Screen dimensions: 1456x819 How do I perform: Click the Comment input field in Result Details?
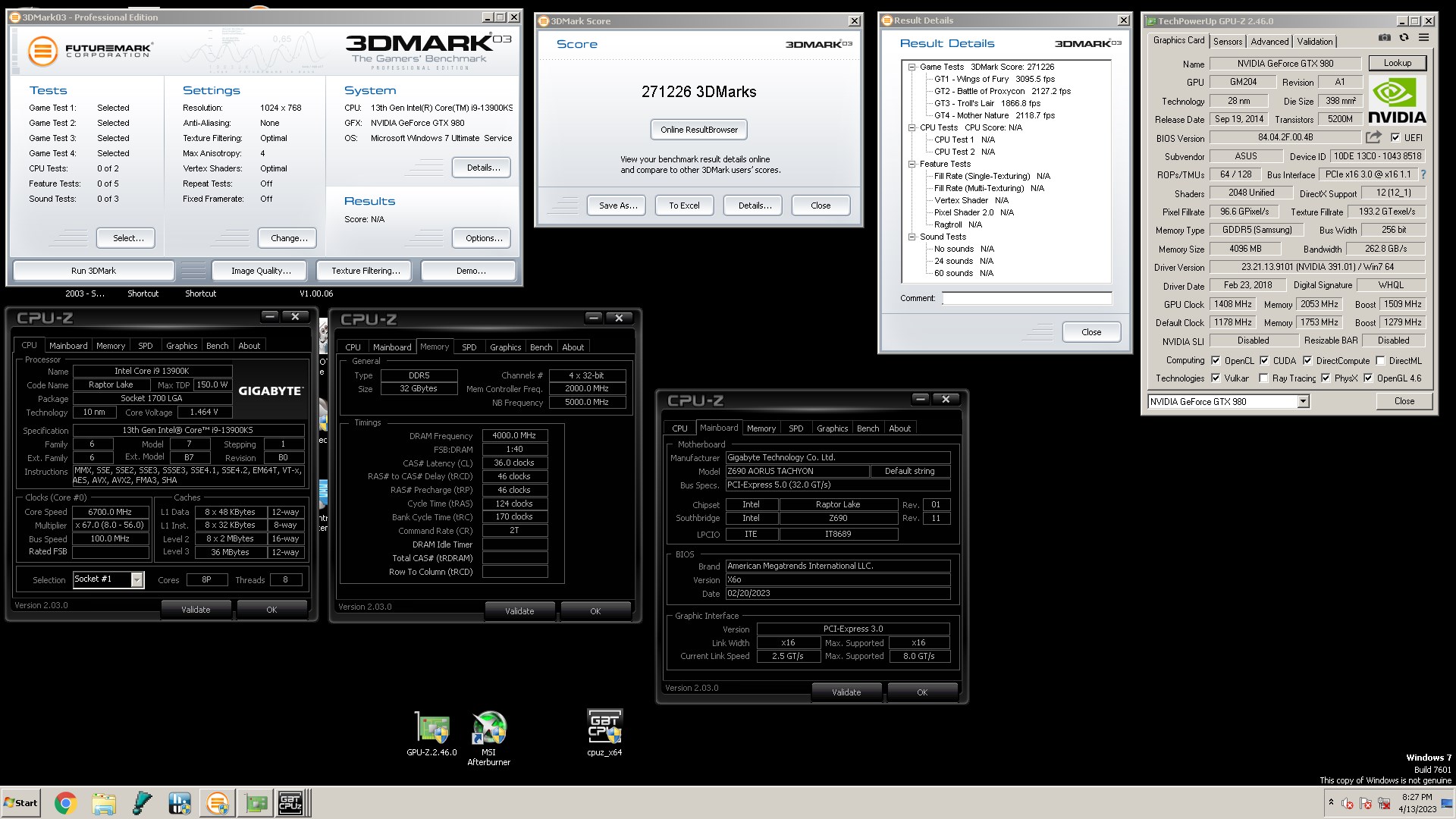coord(1027,298)
